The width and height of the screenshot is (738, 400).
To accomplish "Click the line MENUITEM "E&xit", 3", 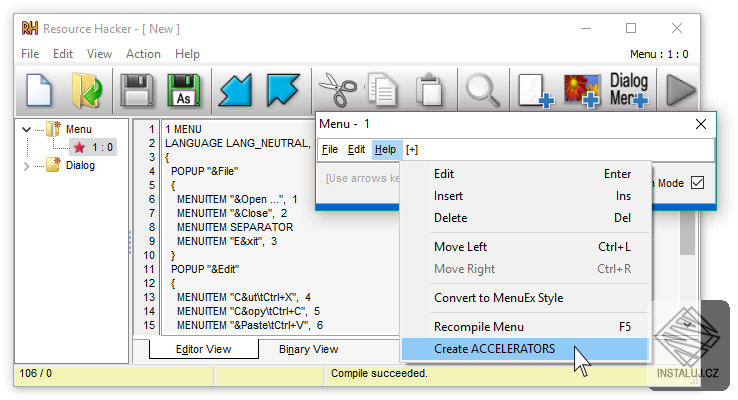I will (x=227, y=241).
